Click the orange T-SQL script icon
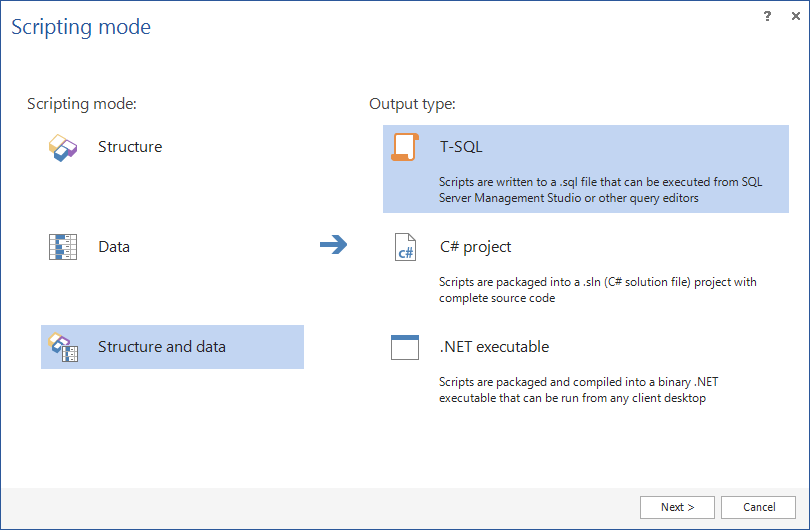Screen dimensions: 810x530 [x=405, y=147]
